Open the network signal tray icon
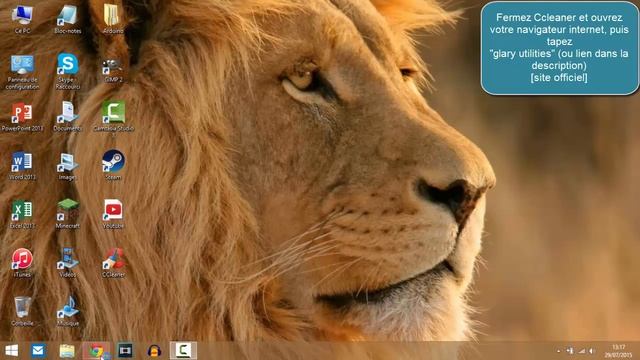The image size is (640, 360). pos(582,351)
